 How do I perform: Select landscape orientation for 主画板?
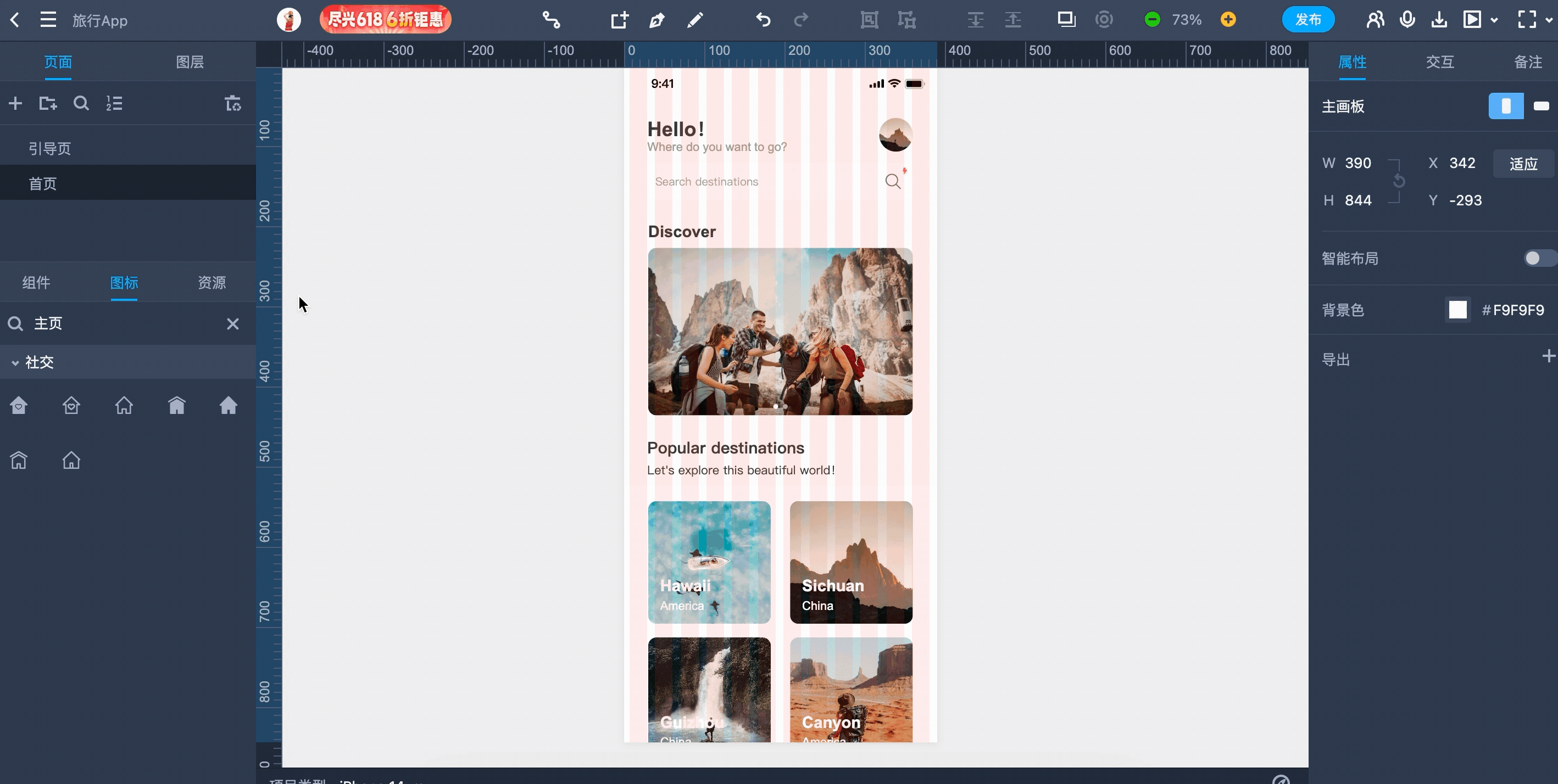pos(1540,107)
